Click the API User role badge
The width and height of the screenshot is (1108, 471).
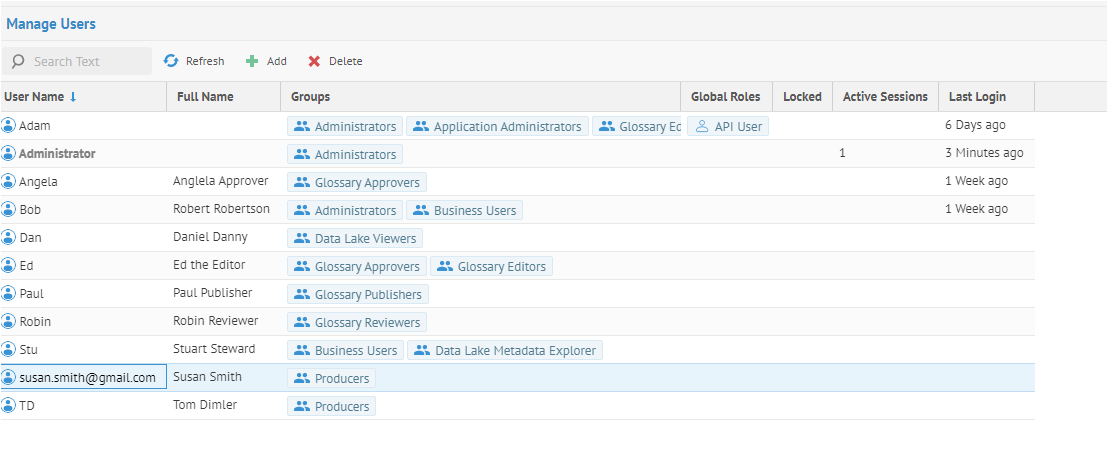(x=728, y=127)
